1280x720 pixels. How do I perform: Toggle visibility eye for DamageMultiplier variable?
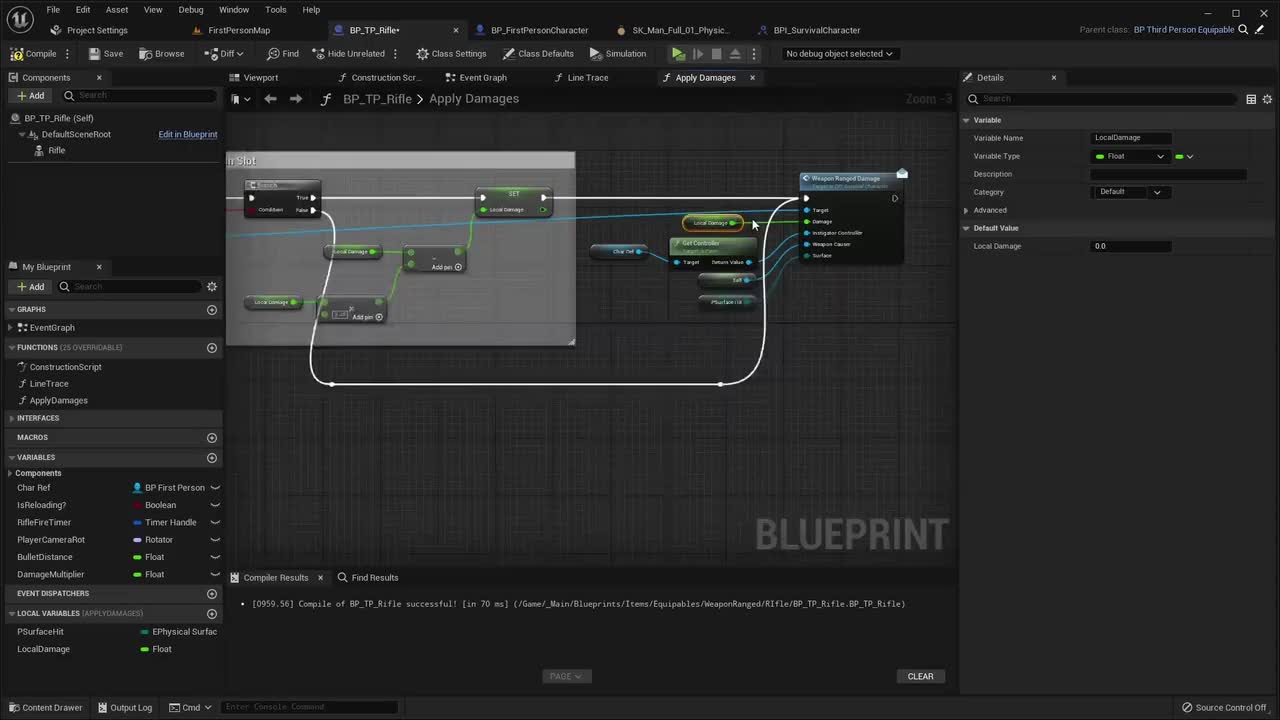pos(215,574)
